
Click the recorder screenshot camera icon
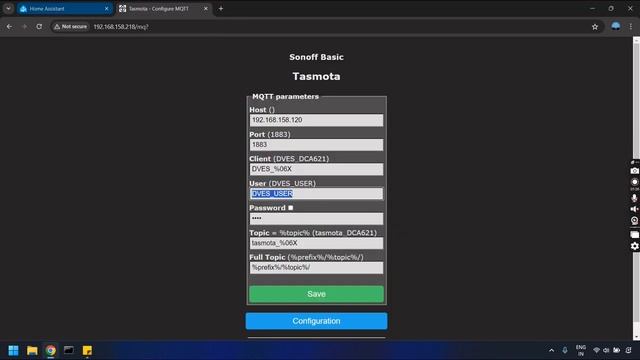coord(634,171)
